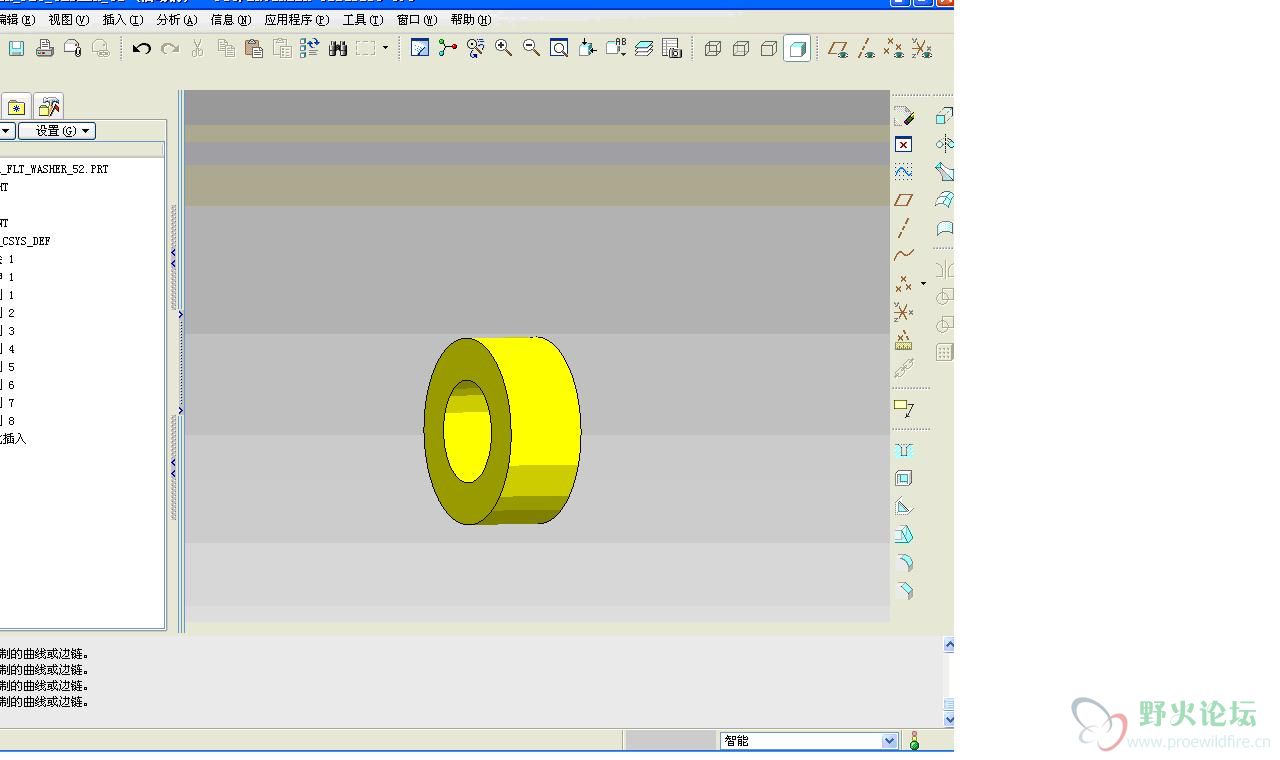
Task: Insert a datum coordinate system
Action: (x=904, y=312)
